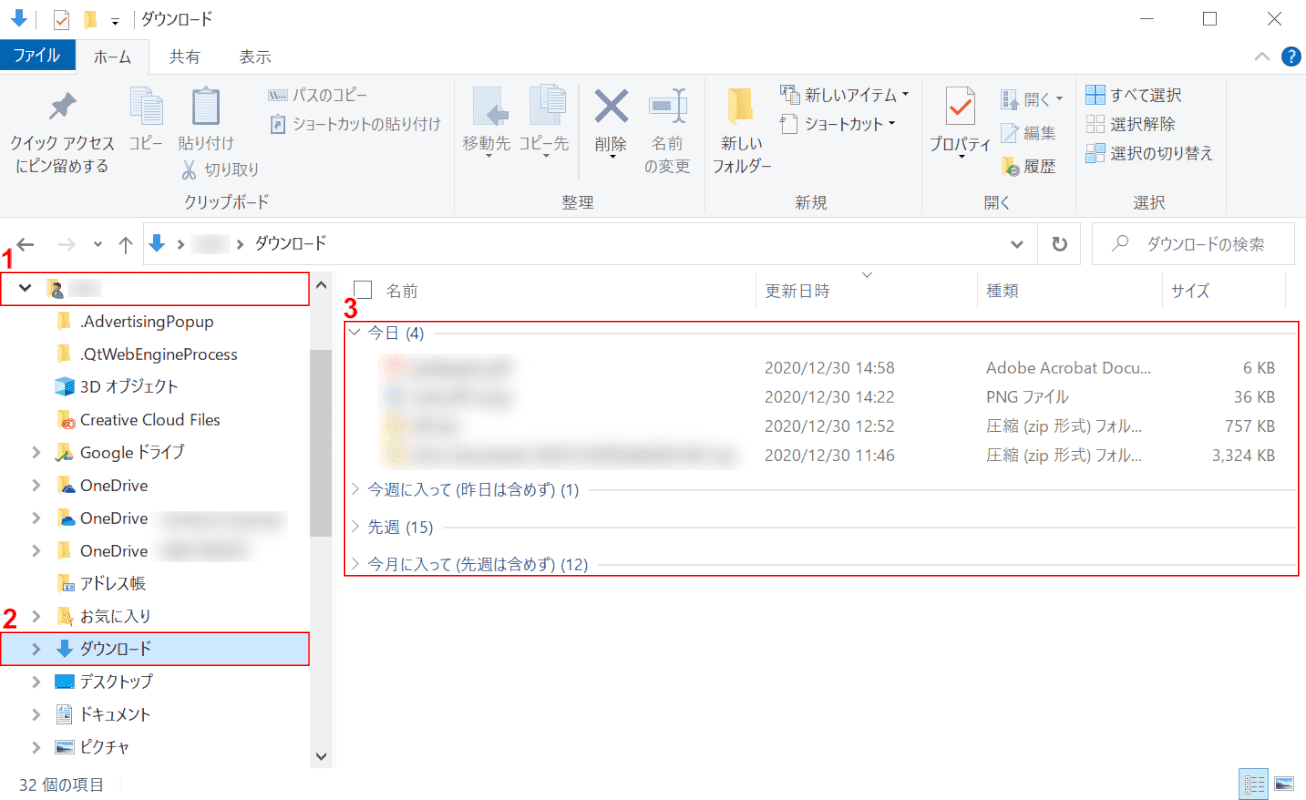Image resolution: width=1306 pixels, height=800 pixels.
Task: Open the 開く dropdown in ribbon
Action: coord(1032,99)
